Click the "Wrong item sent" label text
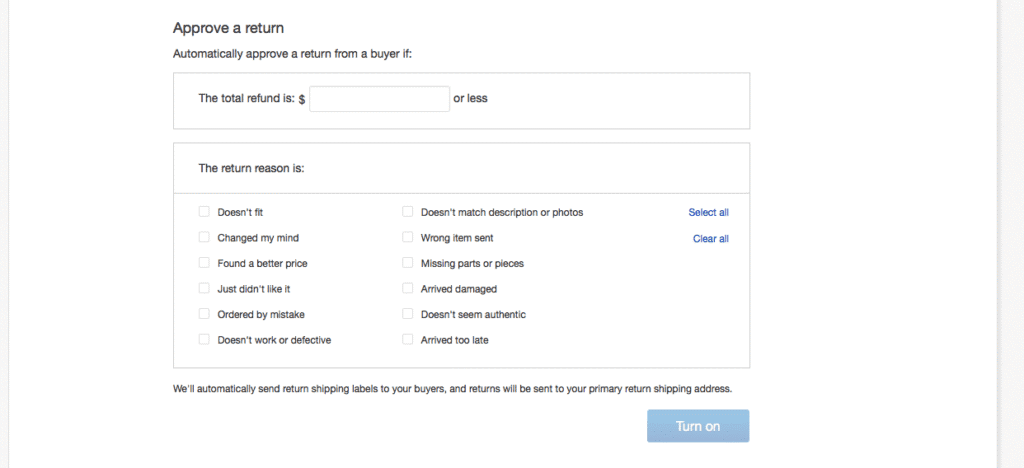 pos(457,239)
